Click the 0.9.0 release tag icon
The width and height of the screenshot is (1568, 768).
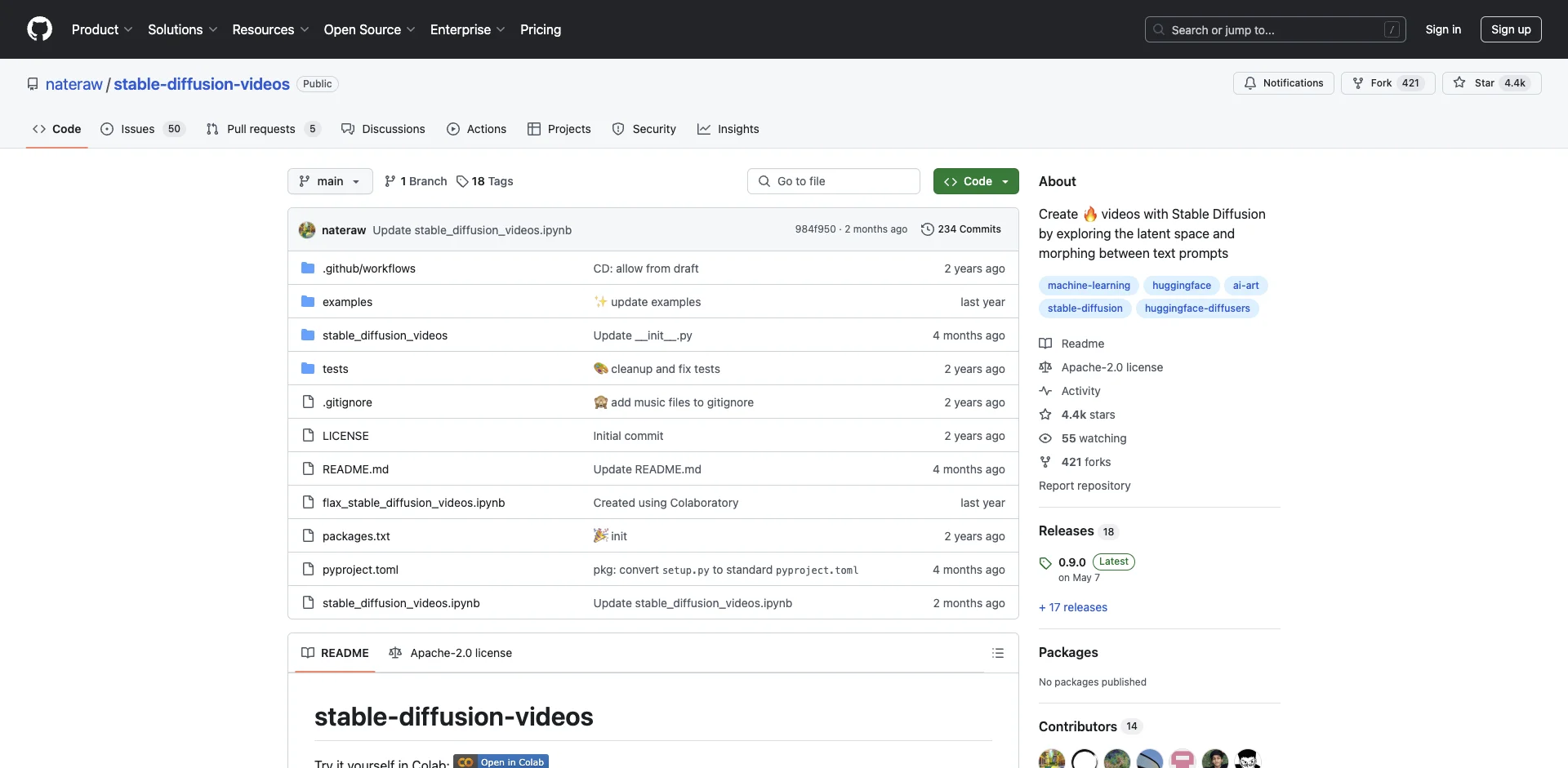click(1045, 563)
